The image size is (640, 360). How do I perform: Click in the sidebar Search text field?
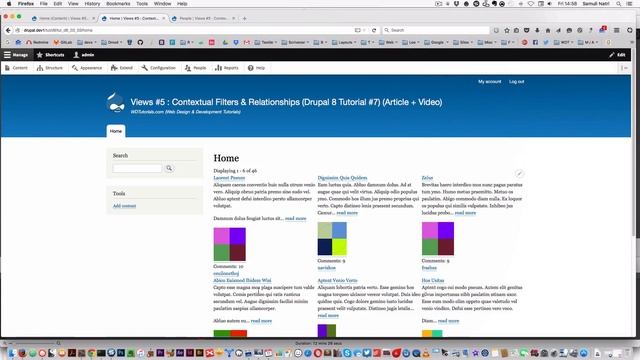tap(137, 168)
